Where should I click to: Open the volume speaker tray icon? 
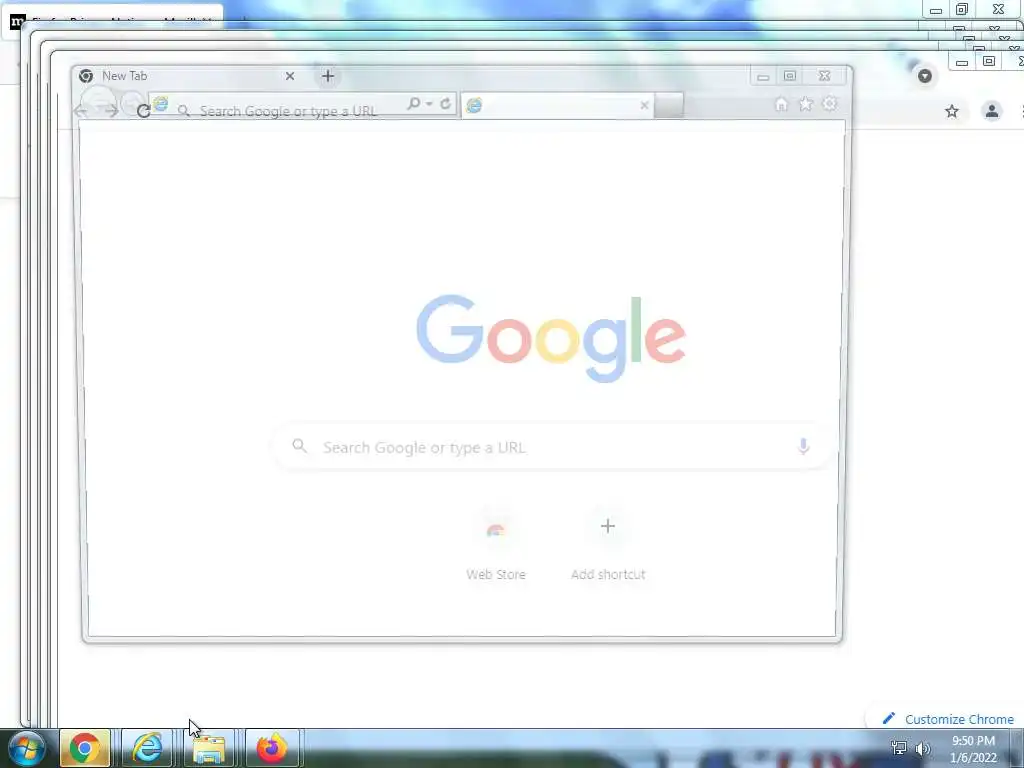click(x=923, y=748)
